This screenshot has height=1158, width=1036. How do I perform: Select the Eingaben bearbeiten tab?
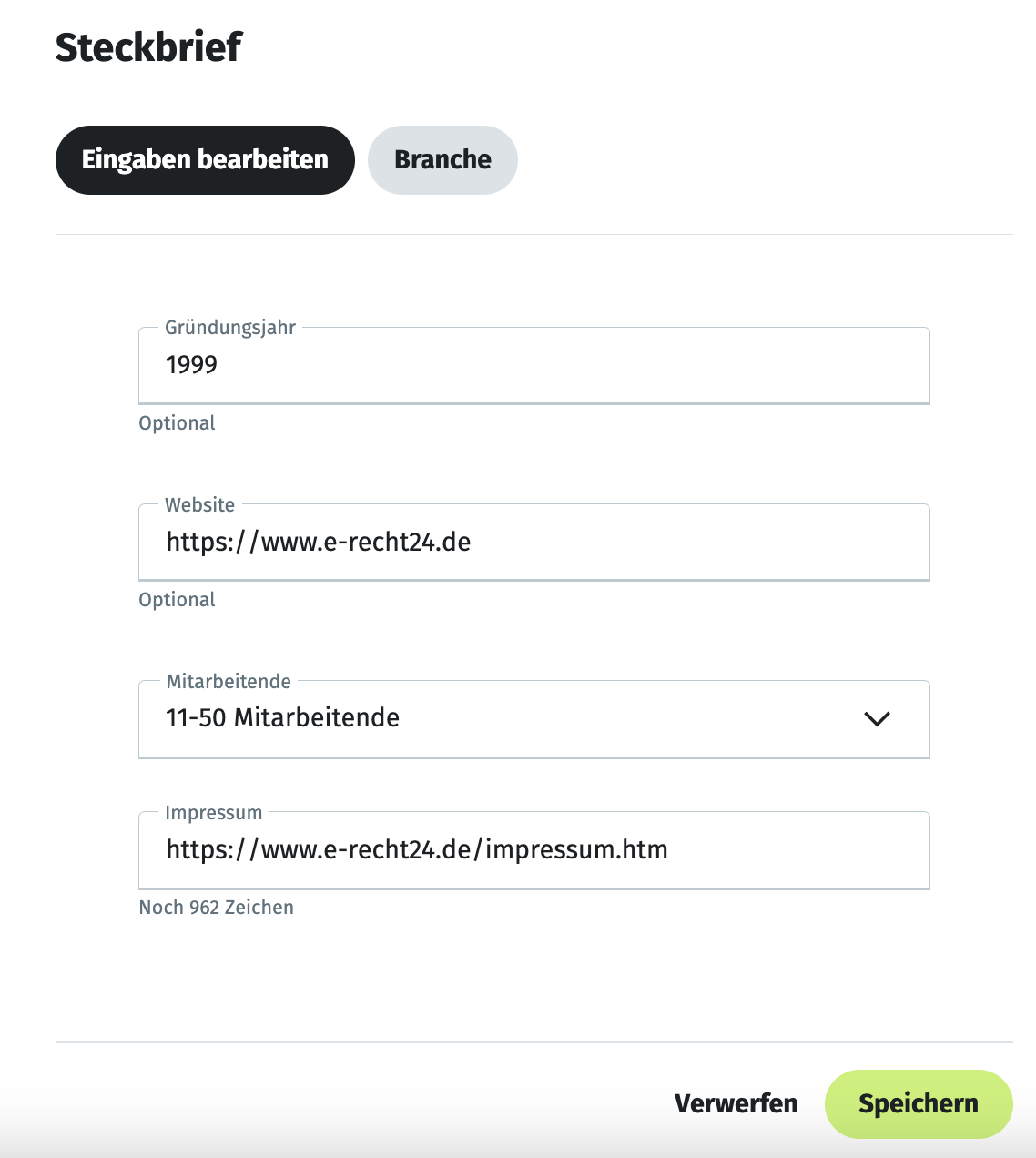[205, 160]
